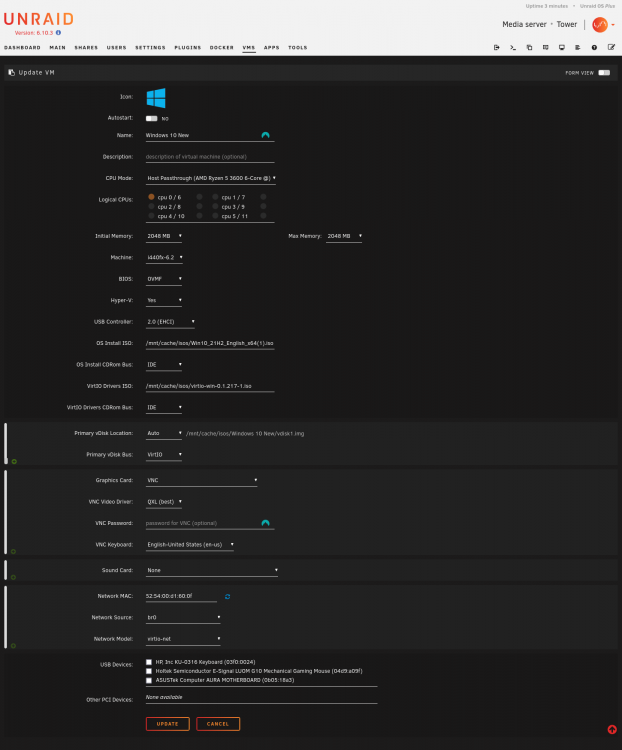Click the green add icon under Sound Card
This screenshot has width=622, height=750.
(x=13, y=577)
